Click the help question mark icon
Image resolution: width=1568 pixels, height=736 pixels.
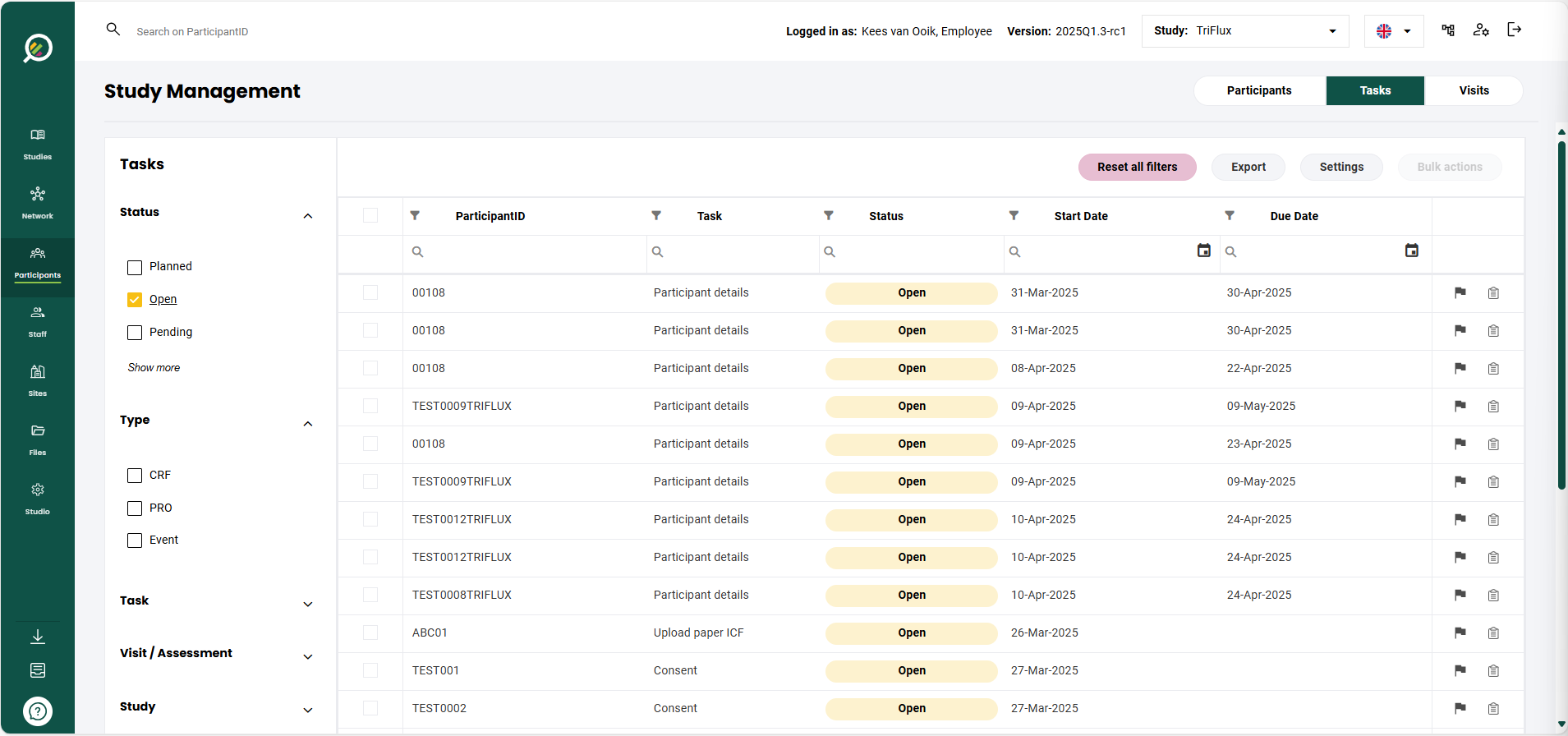pyautogui.click(x=38, y=711)
